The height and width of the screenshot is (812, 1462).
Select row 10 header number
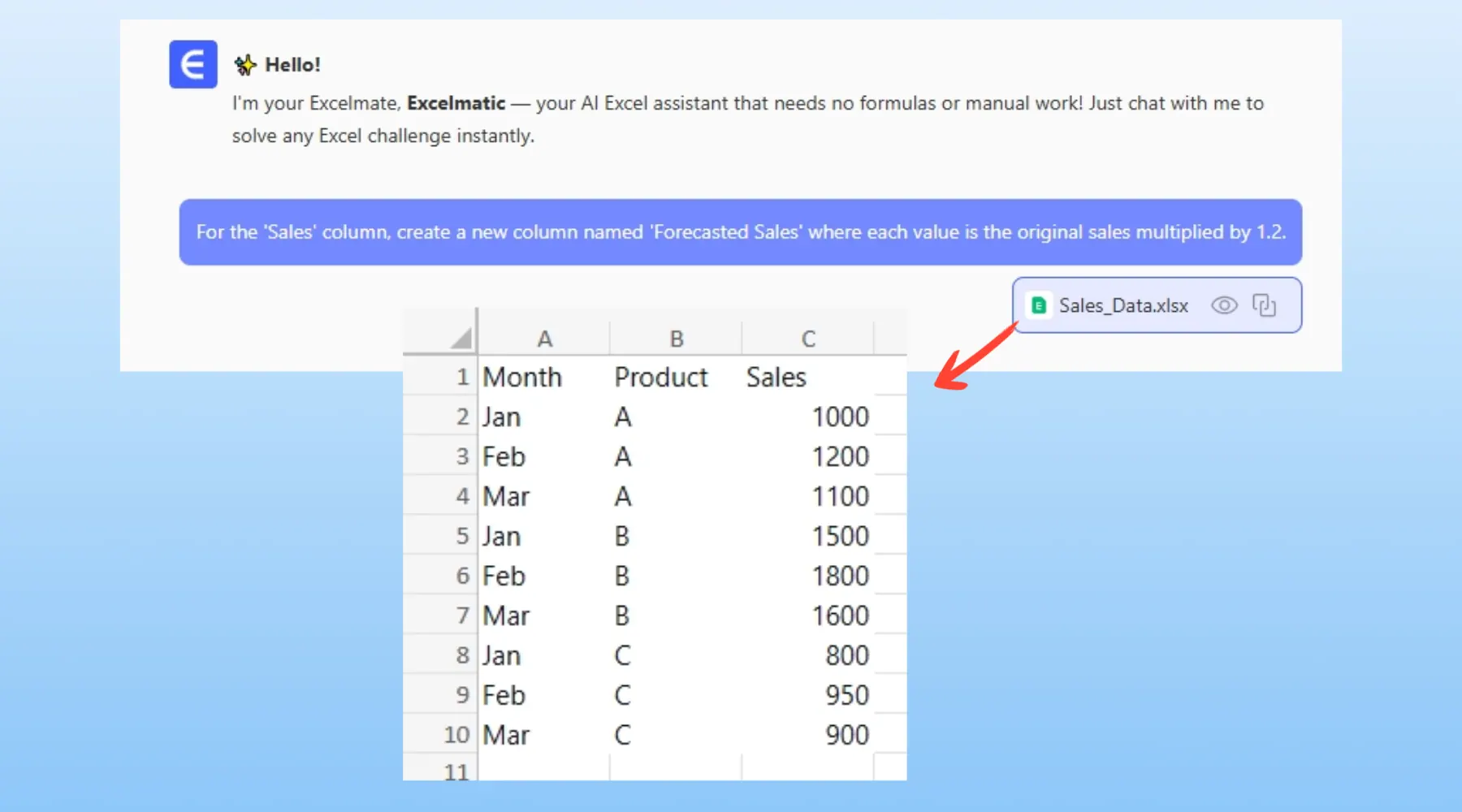tap(456, 736)
